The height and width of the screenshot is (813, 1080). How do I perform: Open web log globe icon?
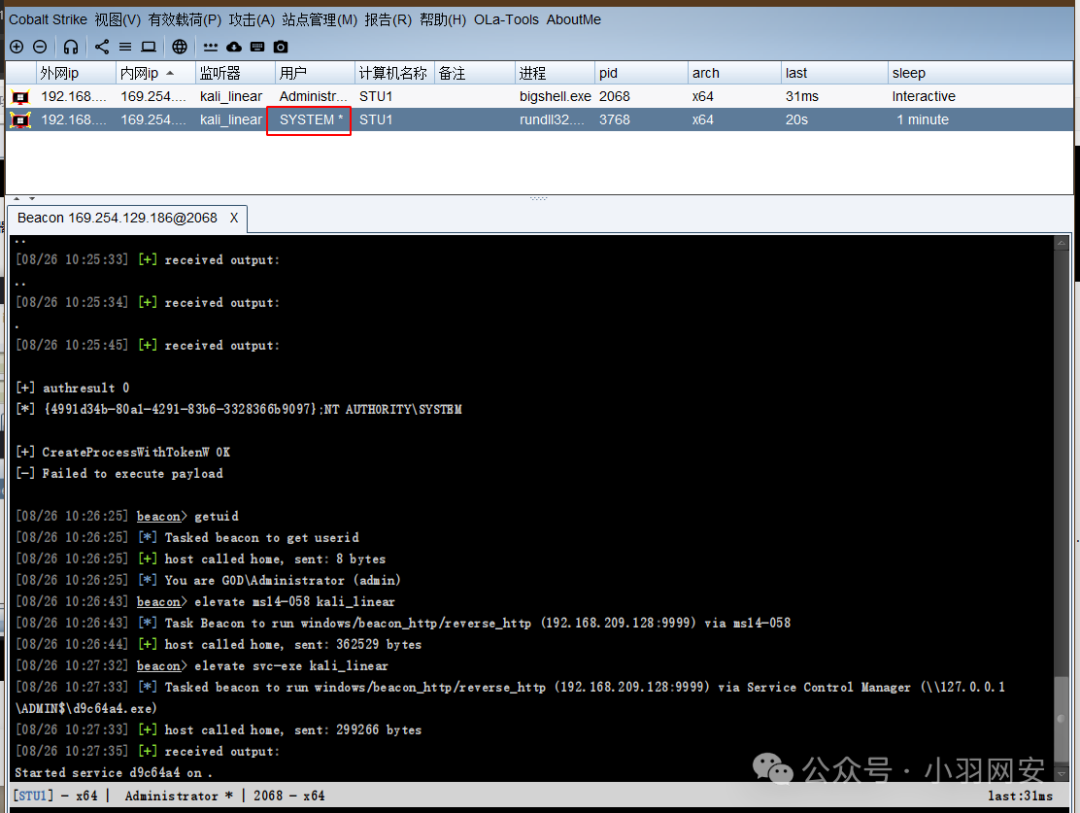179,47
